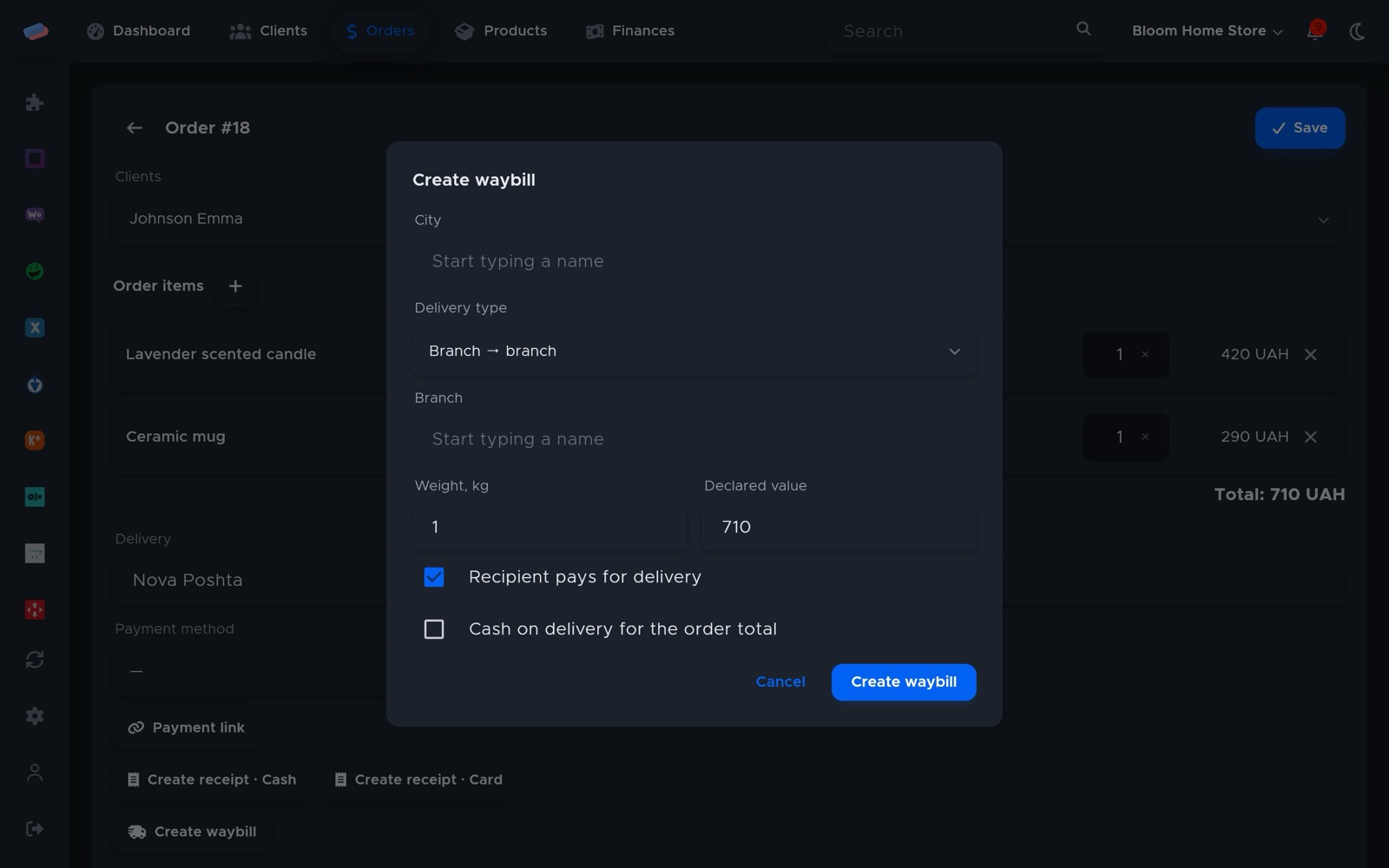
Task: Uncheck Recipient pays for delivery
Action: tap(434, 577)
